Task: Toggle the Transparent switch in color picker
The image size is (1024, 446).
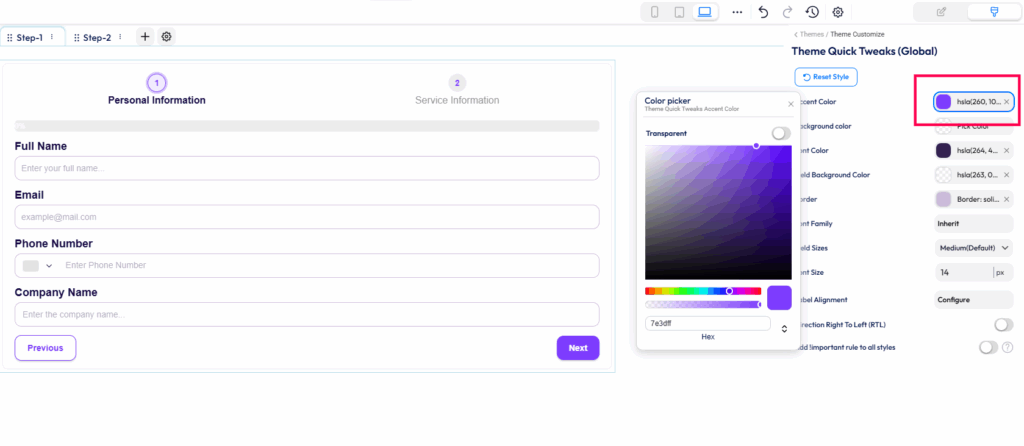Action: (x=780, y=133)
